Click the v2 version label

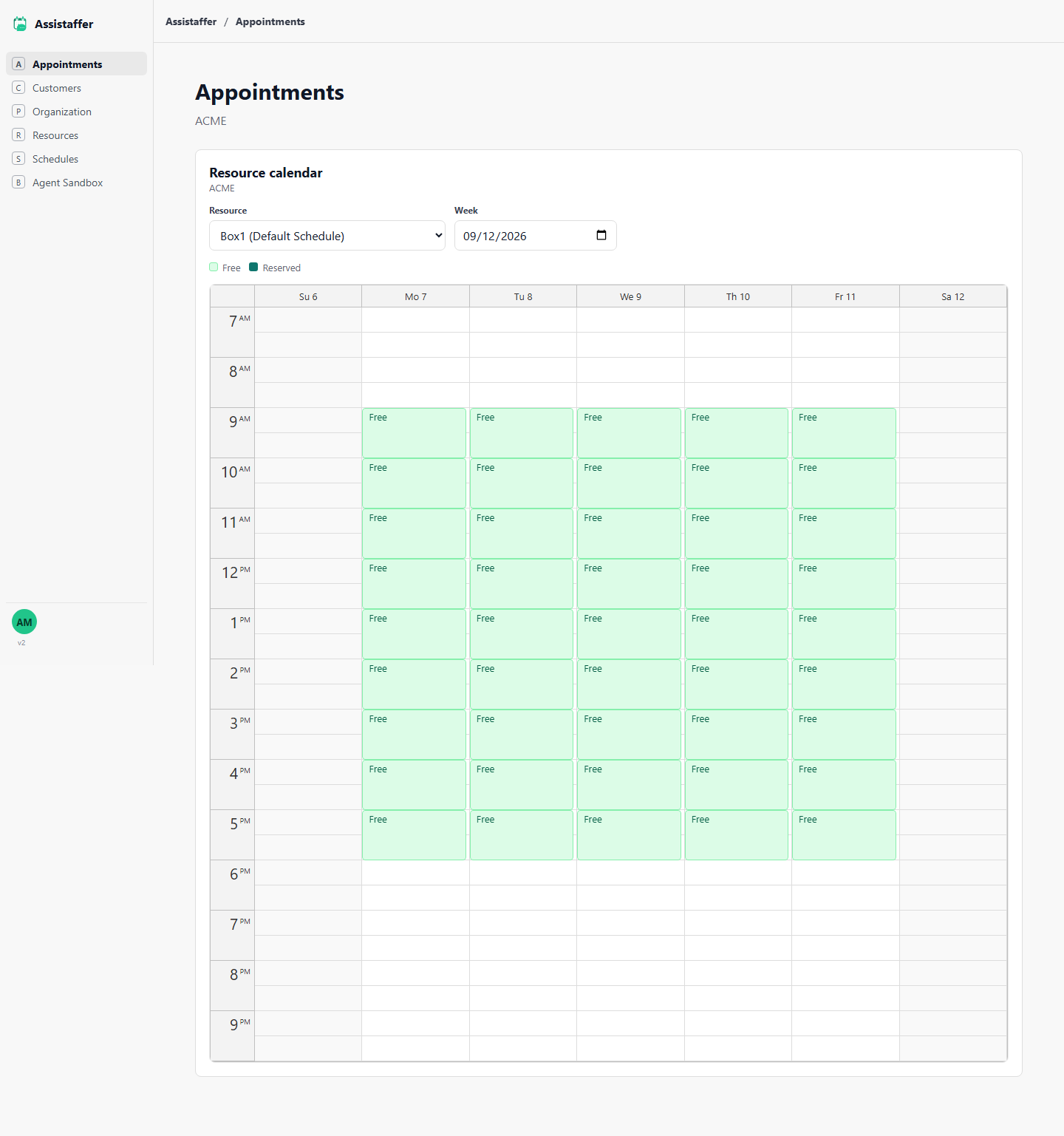(21, 643)
